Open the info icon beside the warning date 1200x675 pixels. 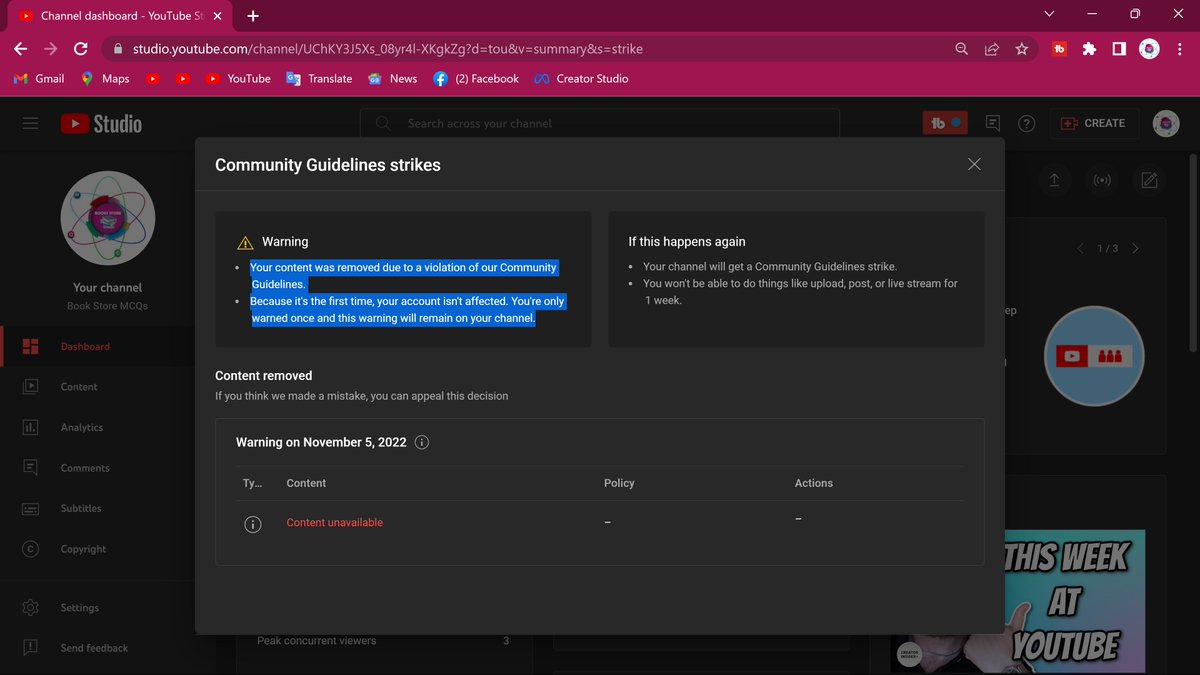tap(422, 442)
